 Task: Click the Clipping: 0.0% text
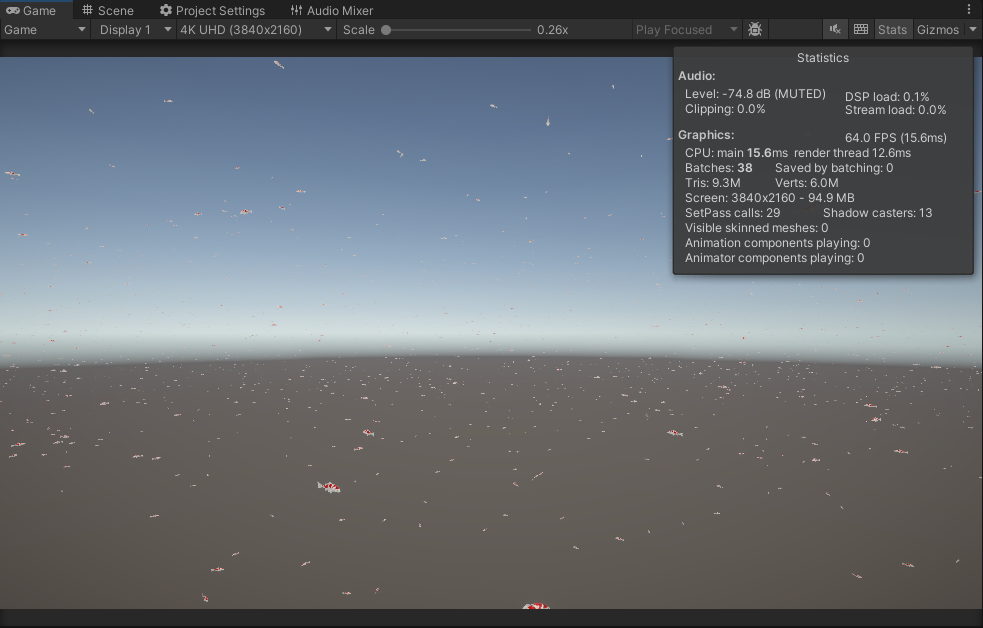click(725, 109)
